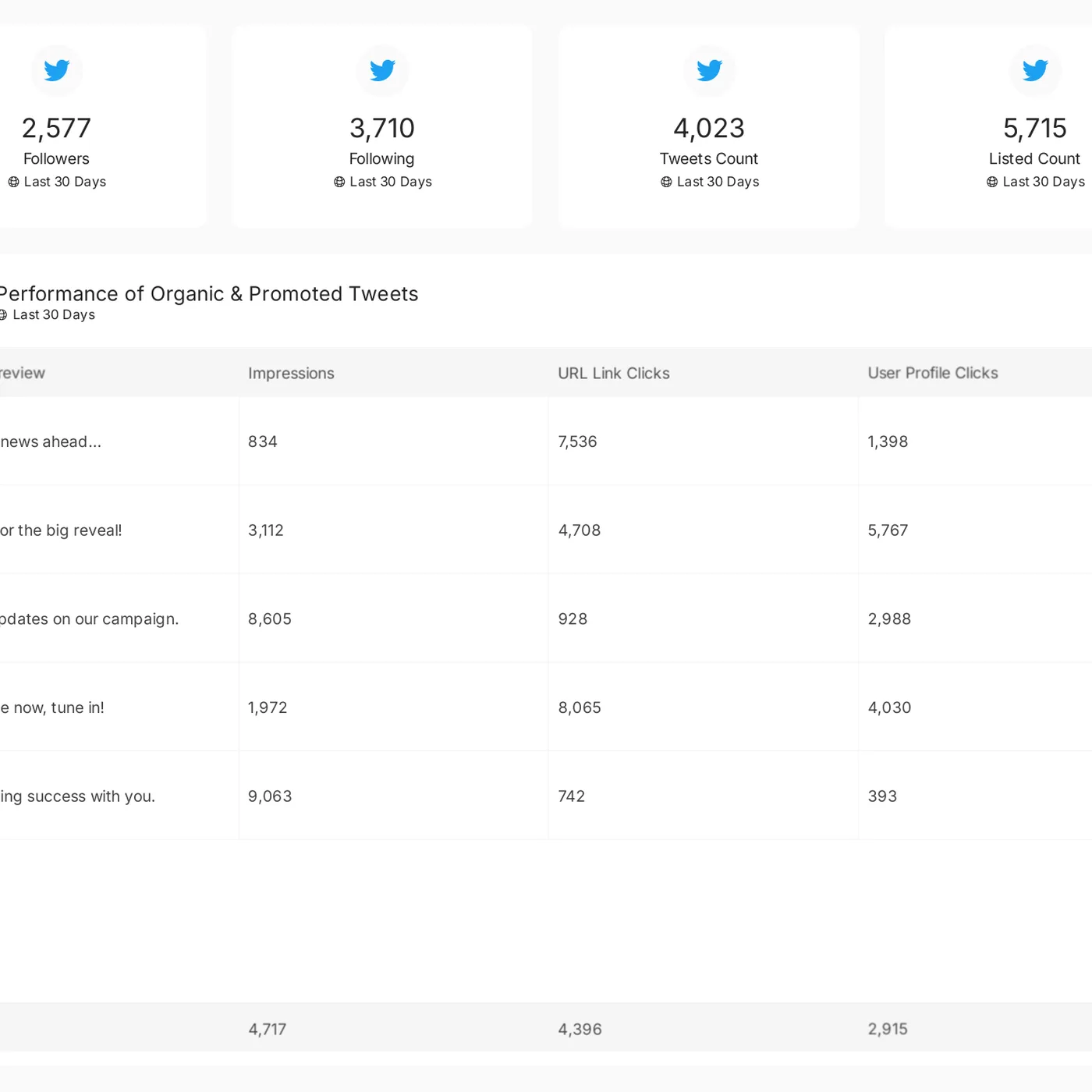Select the 3,710 Following value
The image size is (1092, 1092).
(x=382, y=128)
